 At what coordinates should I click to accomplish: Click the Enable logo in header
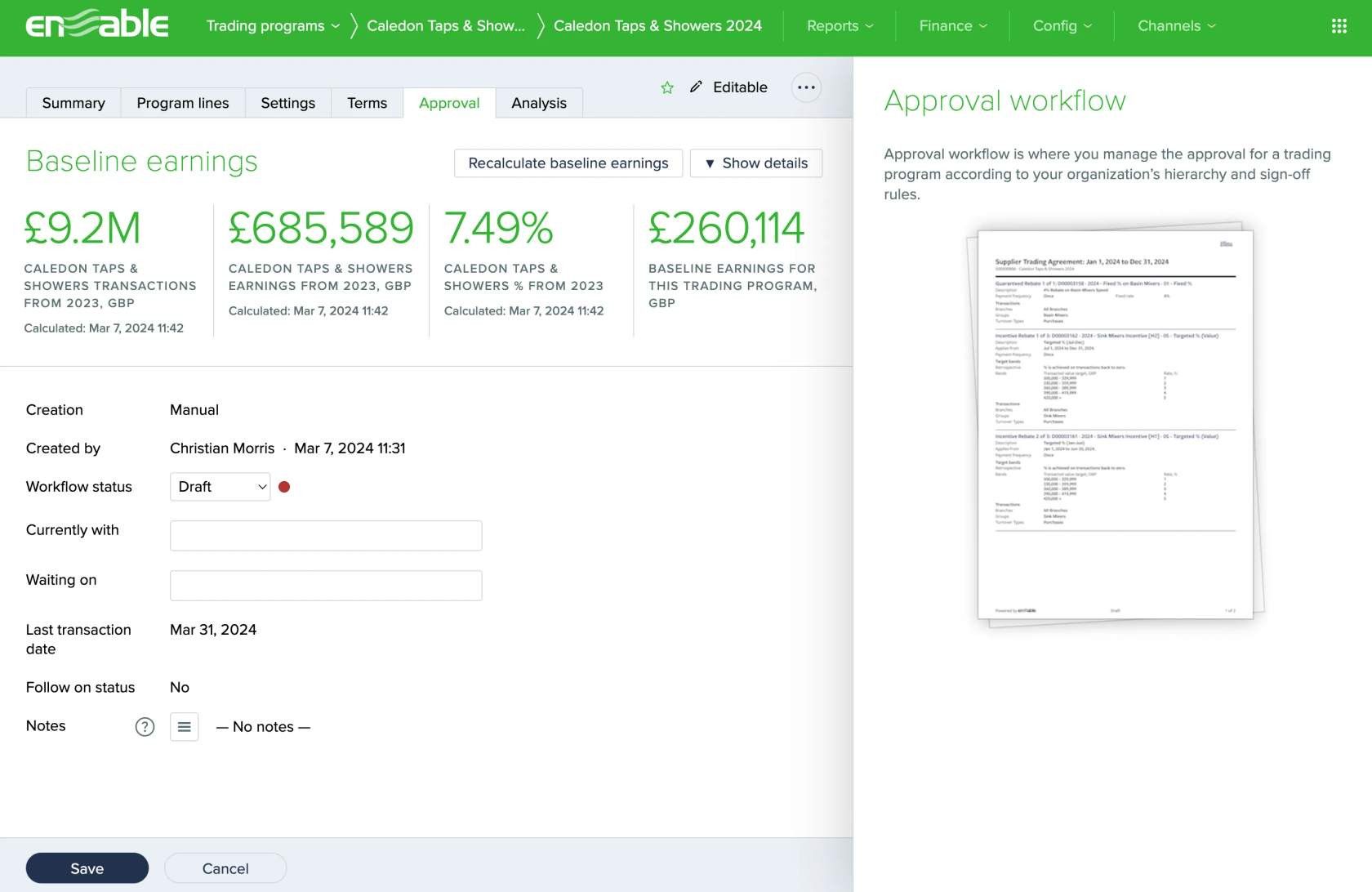point(97,25)
